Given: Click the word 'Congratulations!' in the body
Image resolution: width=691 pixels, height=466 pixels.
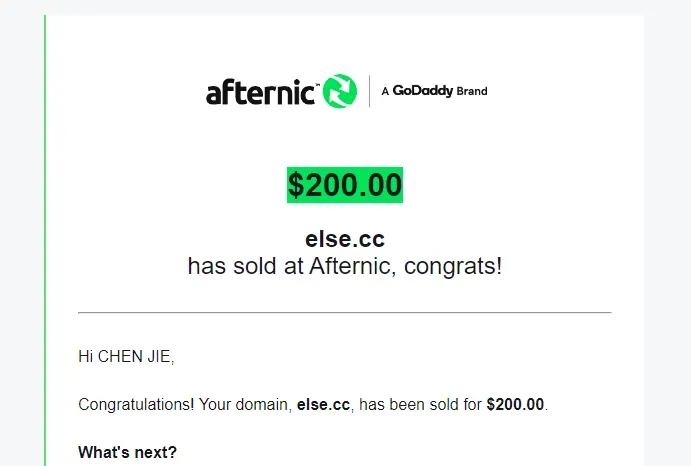Looking at the screenshot, I should pyautogui.click(x=136, y=404).
